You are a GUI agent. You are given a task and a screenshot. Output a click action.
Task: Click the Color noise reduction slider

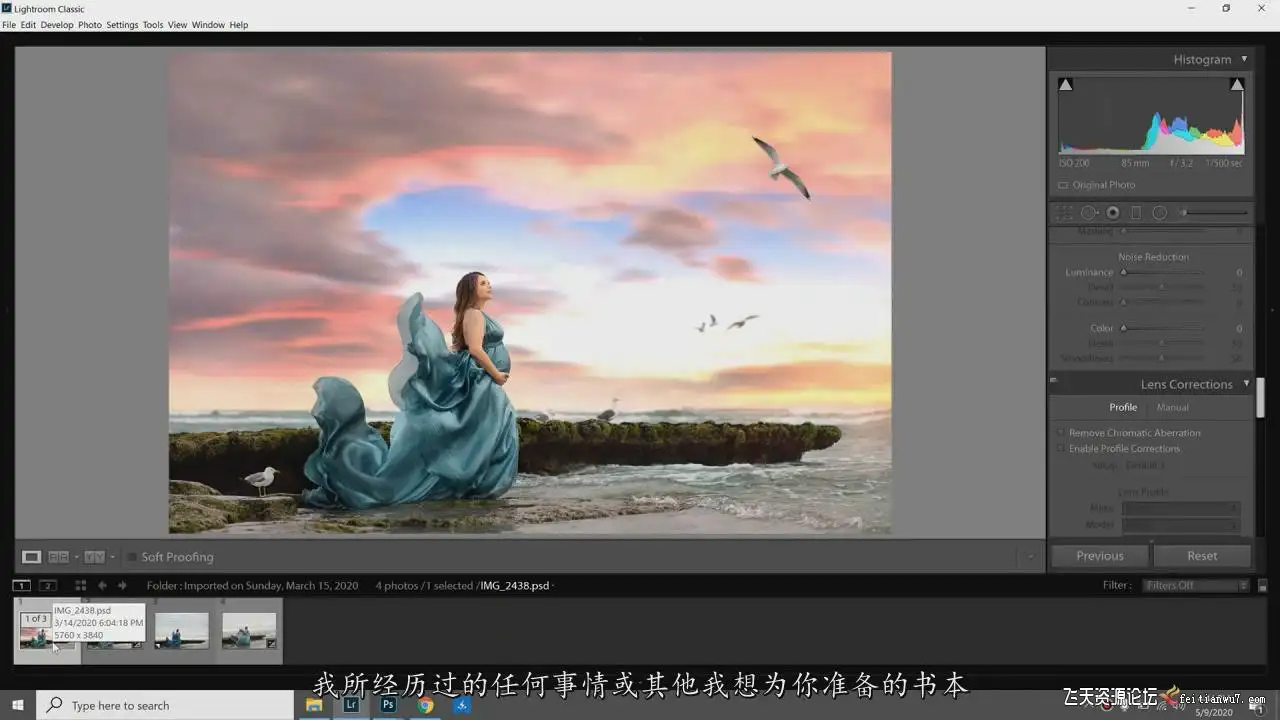coord(1162,328)
